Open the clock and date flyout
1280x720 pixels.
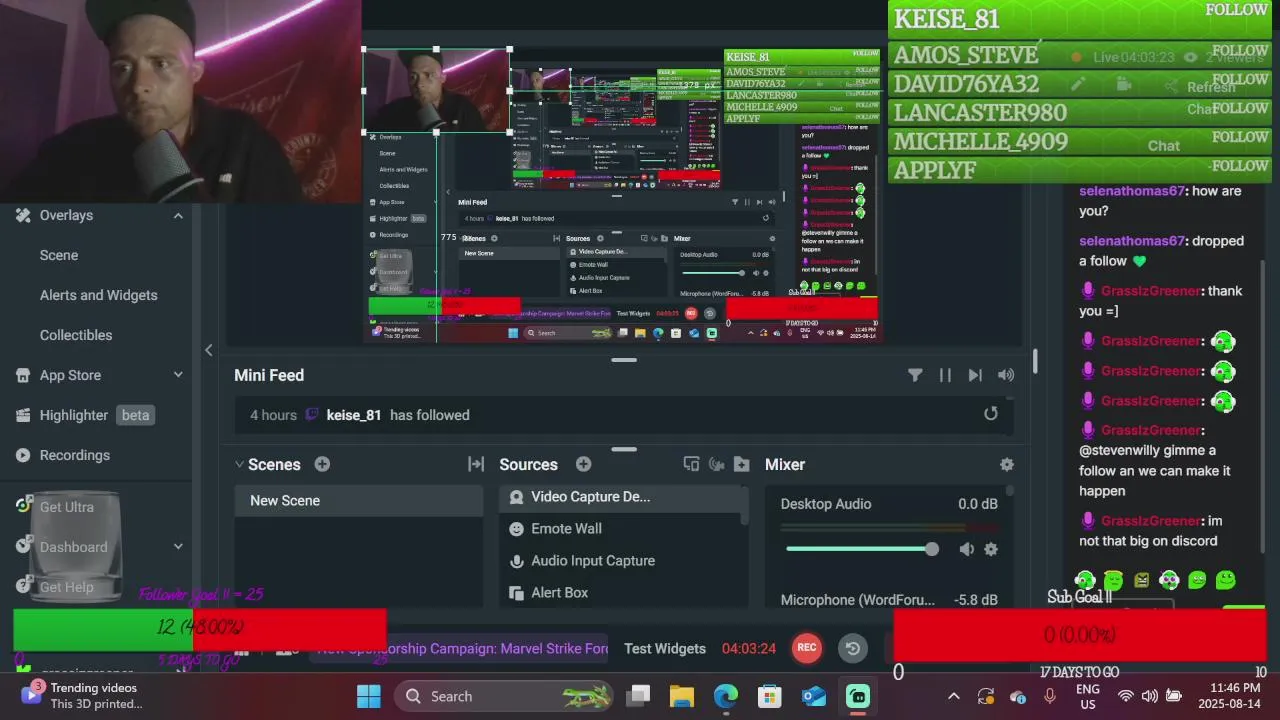(x=1234, y=695)
